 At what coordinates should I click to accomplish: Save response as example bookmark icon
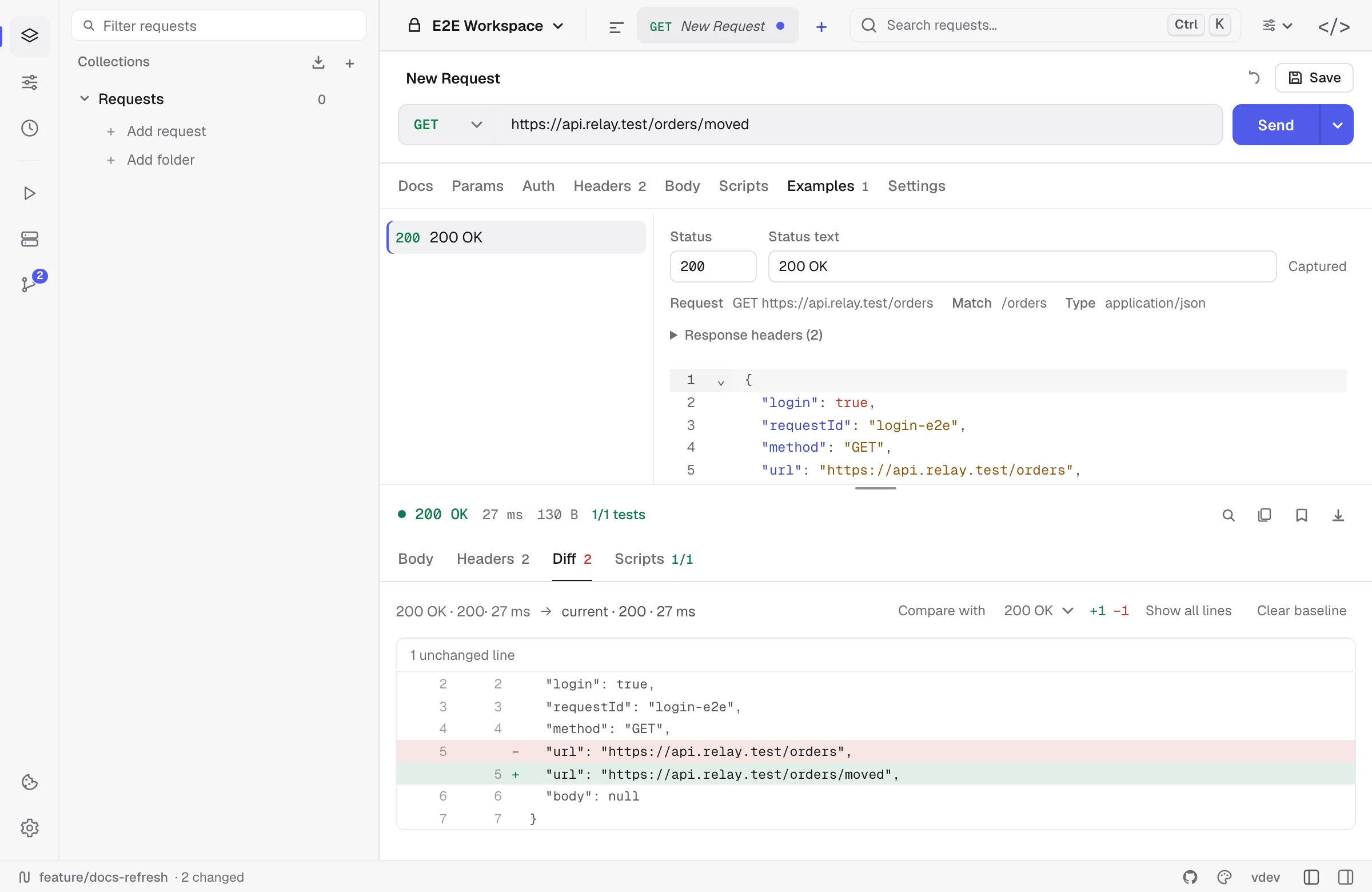pyautogui.click(x=1301, y=515)
